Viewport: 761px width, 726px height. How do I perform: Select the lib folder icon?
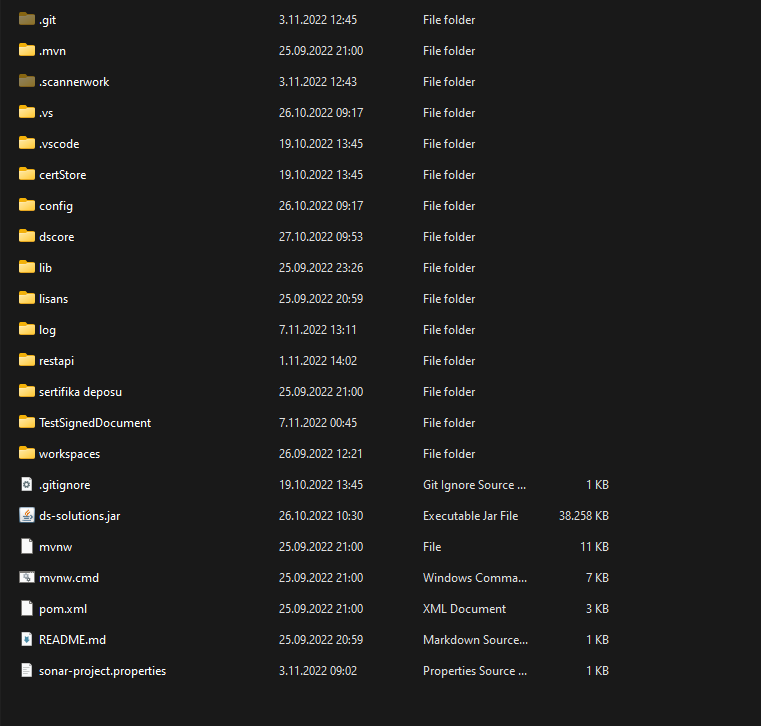[27, 267]
